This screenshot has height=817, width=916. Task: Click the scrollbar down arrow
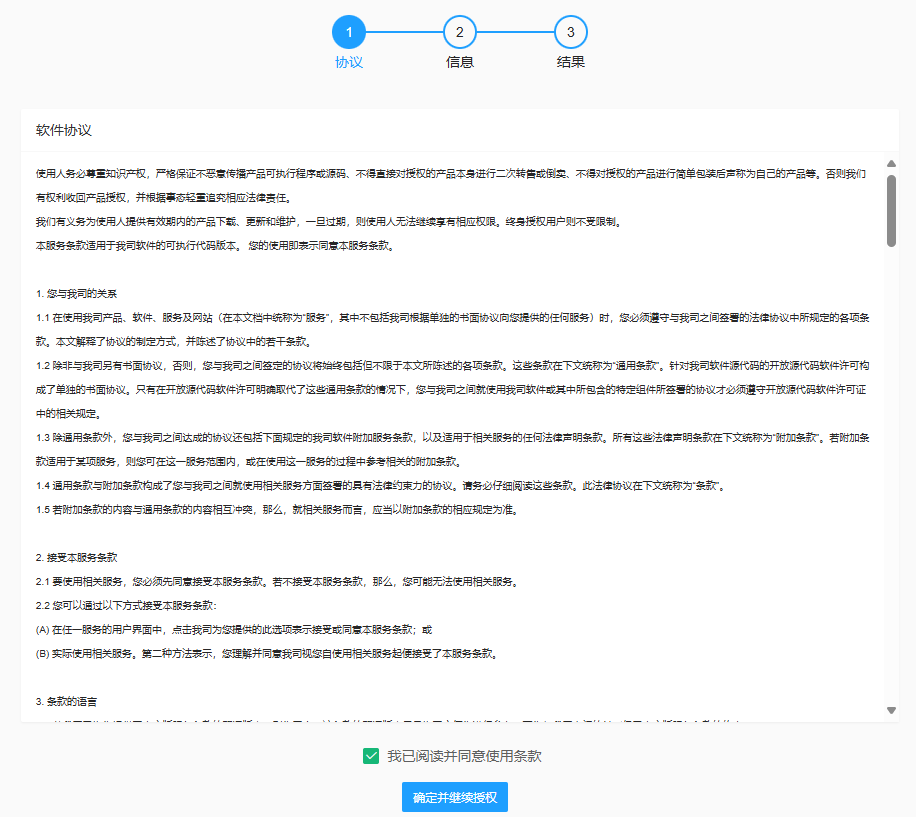click(891, 710)
